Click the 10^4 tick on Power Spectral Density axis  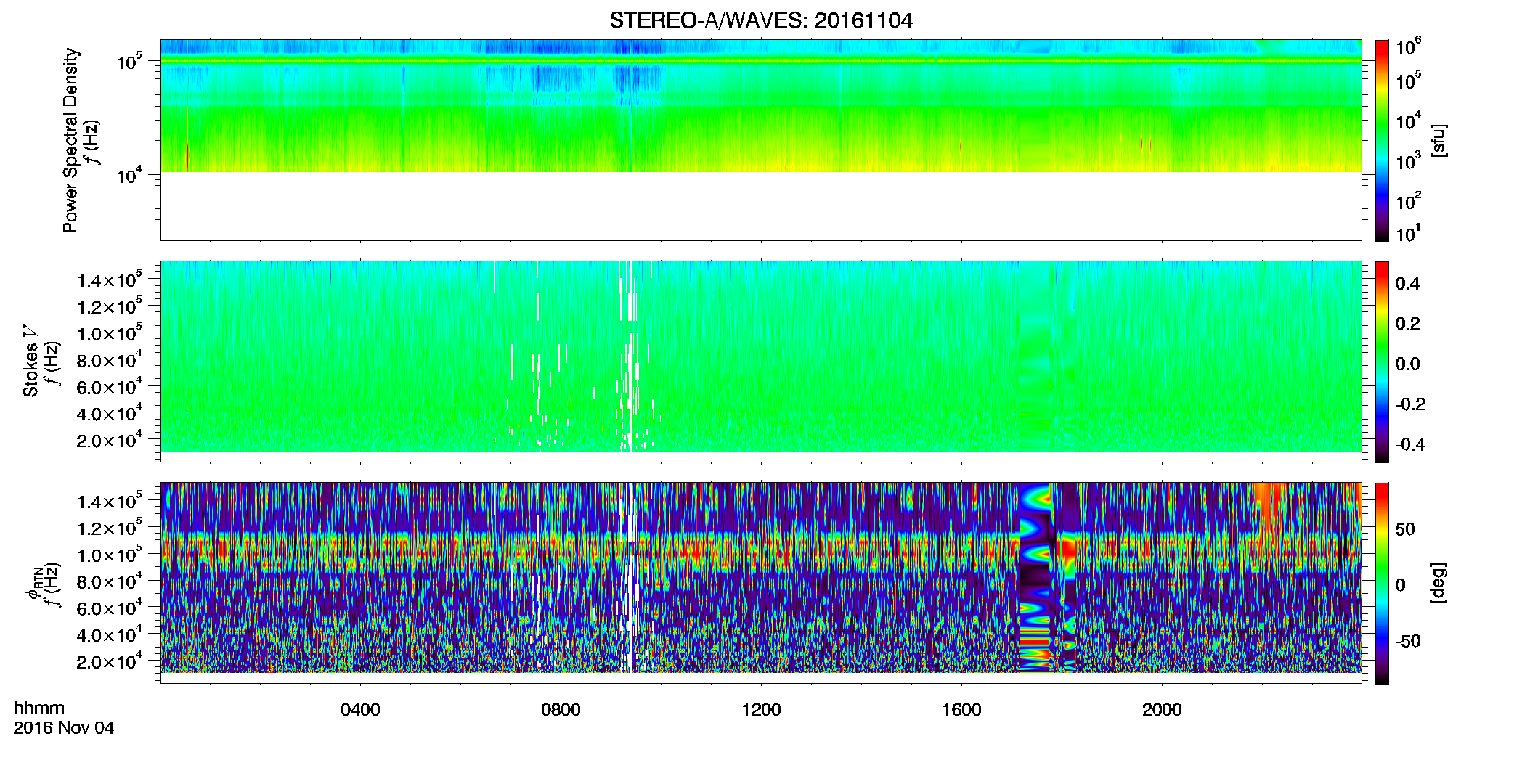(x=129, y=174)
